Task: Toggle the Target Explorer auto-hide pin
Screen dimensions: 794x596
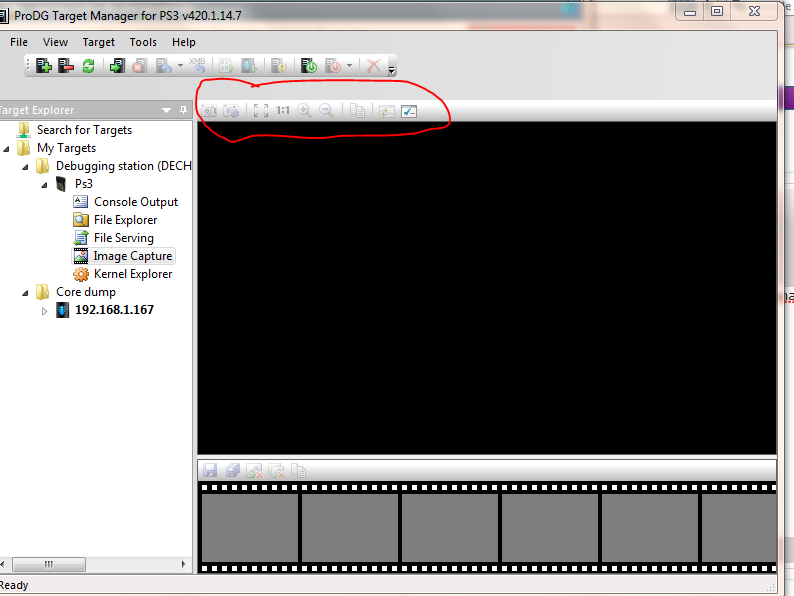Action: (183, 110)
